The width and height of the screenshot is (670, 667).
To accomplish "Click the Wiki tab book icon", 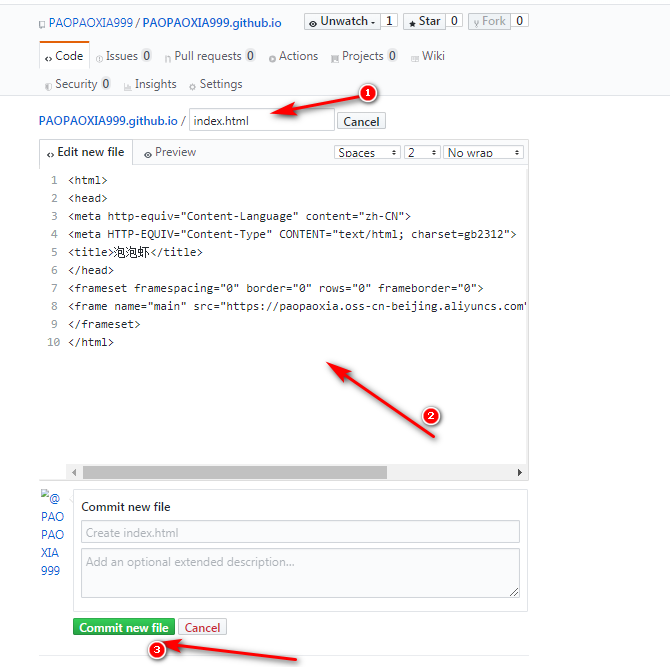I will 414,59.
